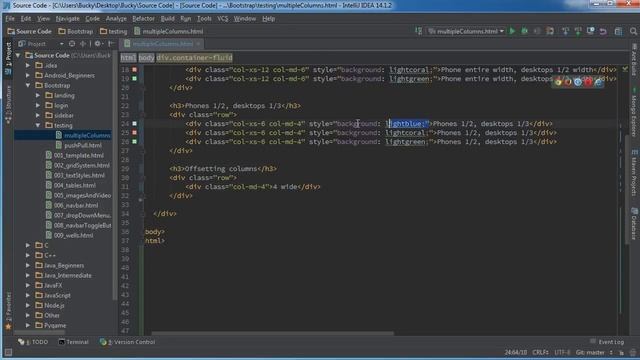This screenshot has height=360, width=640.
Task: Open the VCS menu
Action: (222, 19)
